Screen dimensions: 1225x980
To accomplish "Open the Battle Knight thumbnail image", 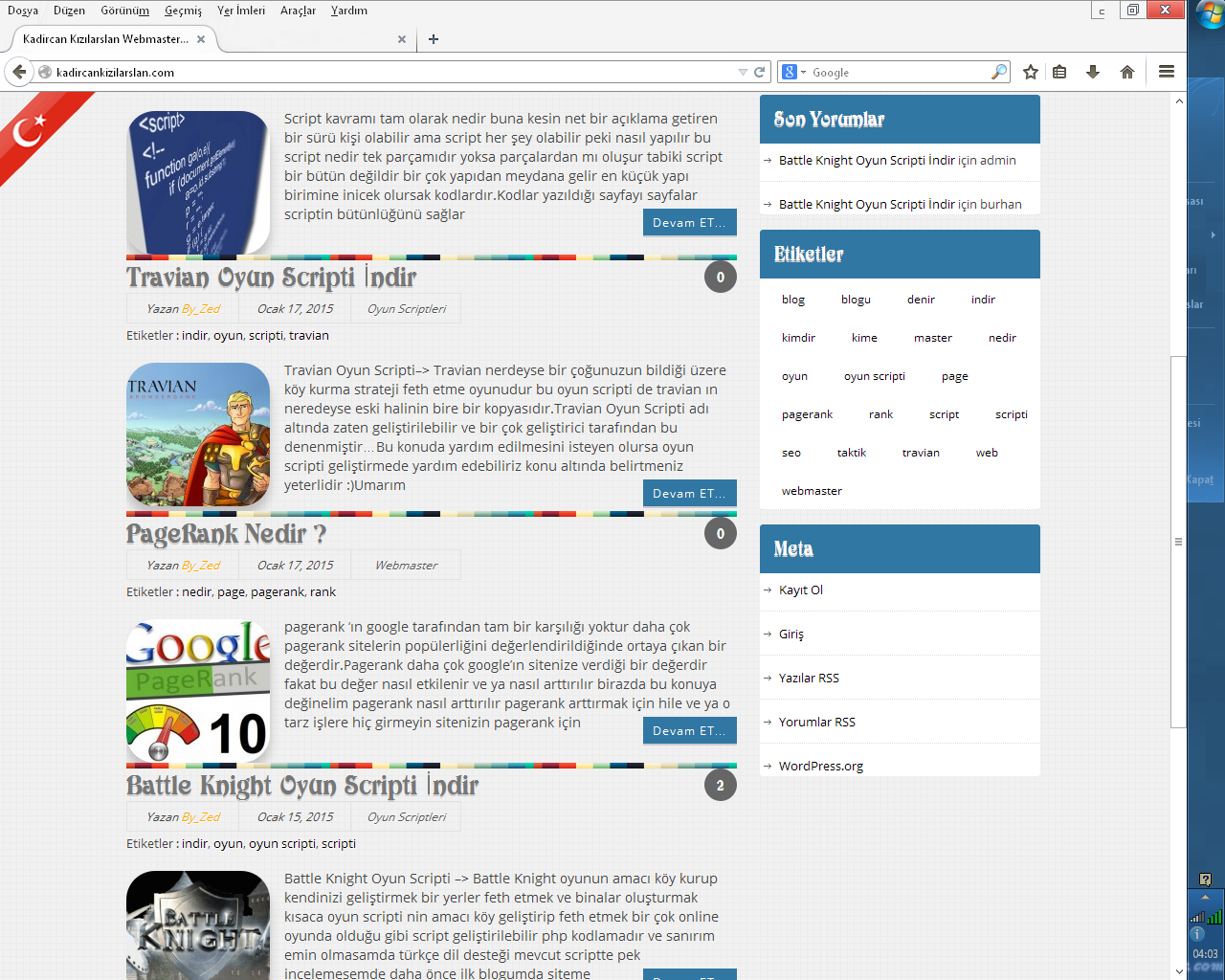I will pos(198,924).
